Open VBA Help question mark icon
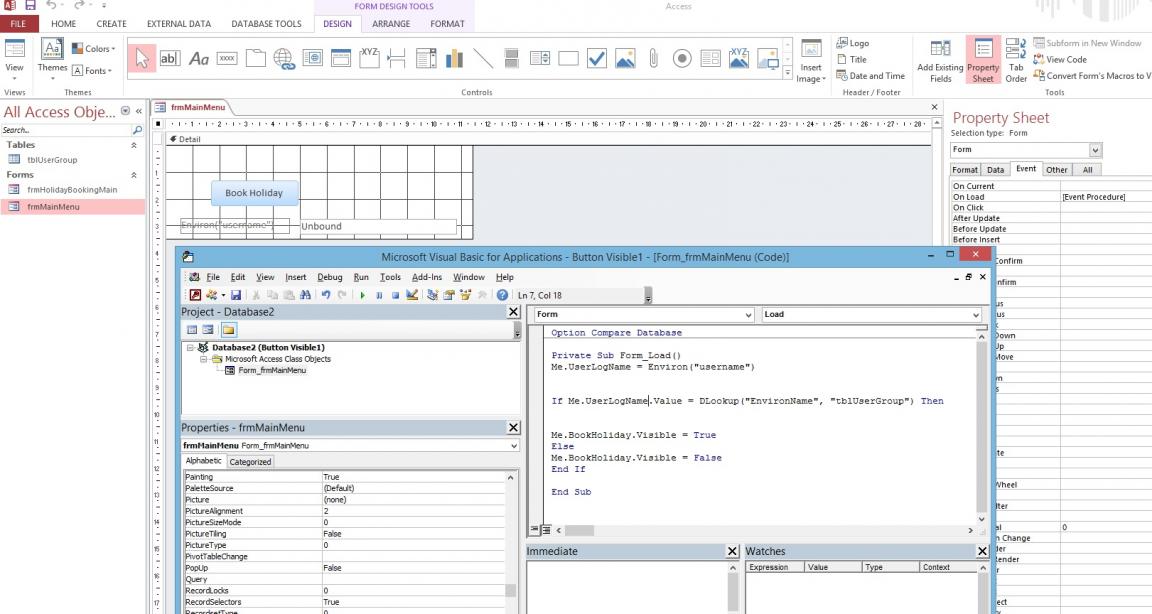The image size is (1152, 614). point(502,295)
